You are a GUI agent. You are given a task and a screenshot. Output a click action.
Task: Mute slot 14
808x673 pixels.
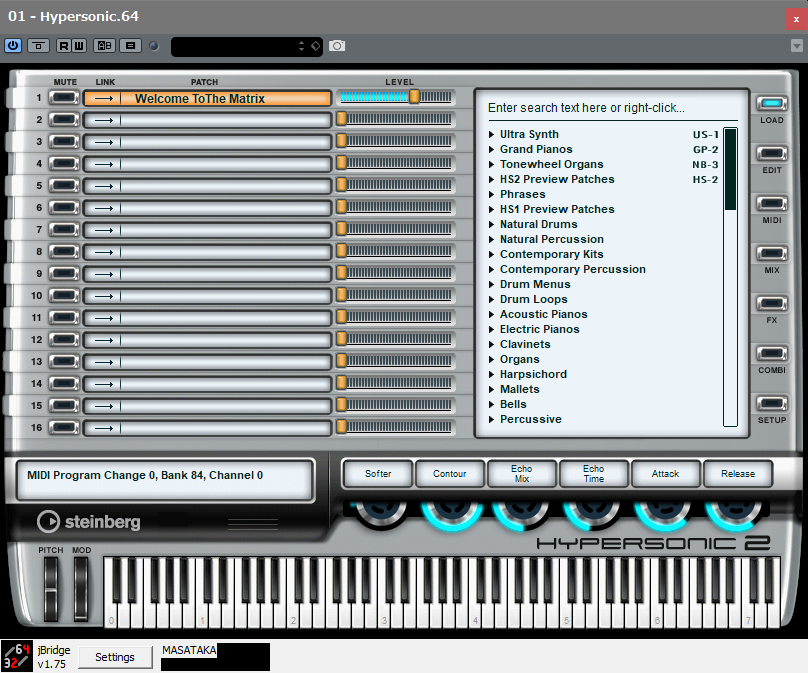click(64, 383)
